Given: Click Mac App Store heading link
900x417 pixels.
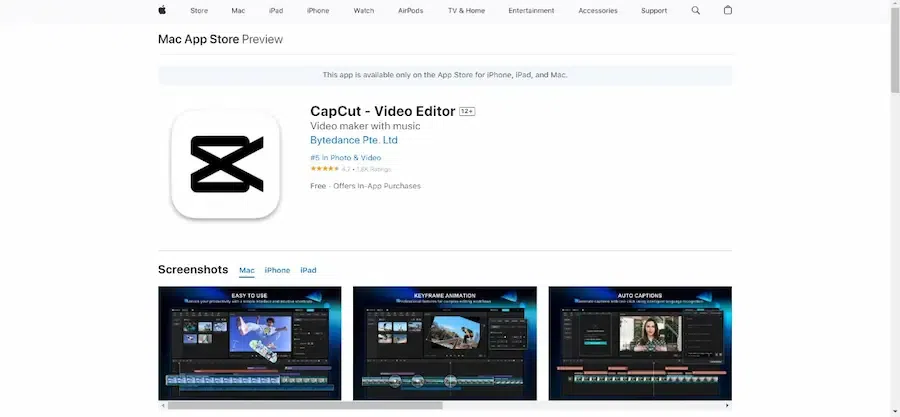Looking at the screenshot, I should coord(199,39).
